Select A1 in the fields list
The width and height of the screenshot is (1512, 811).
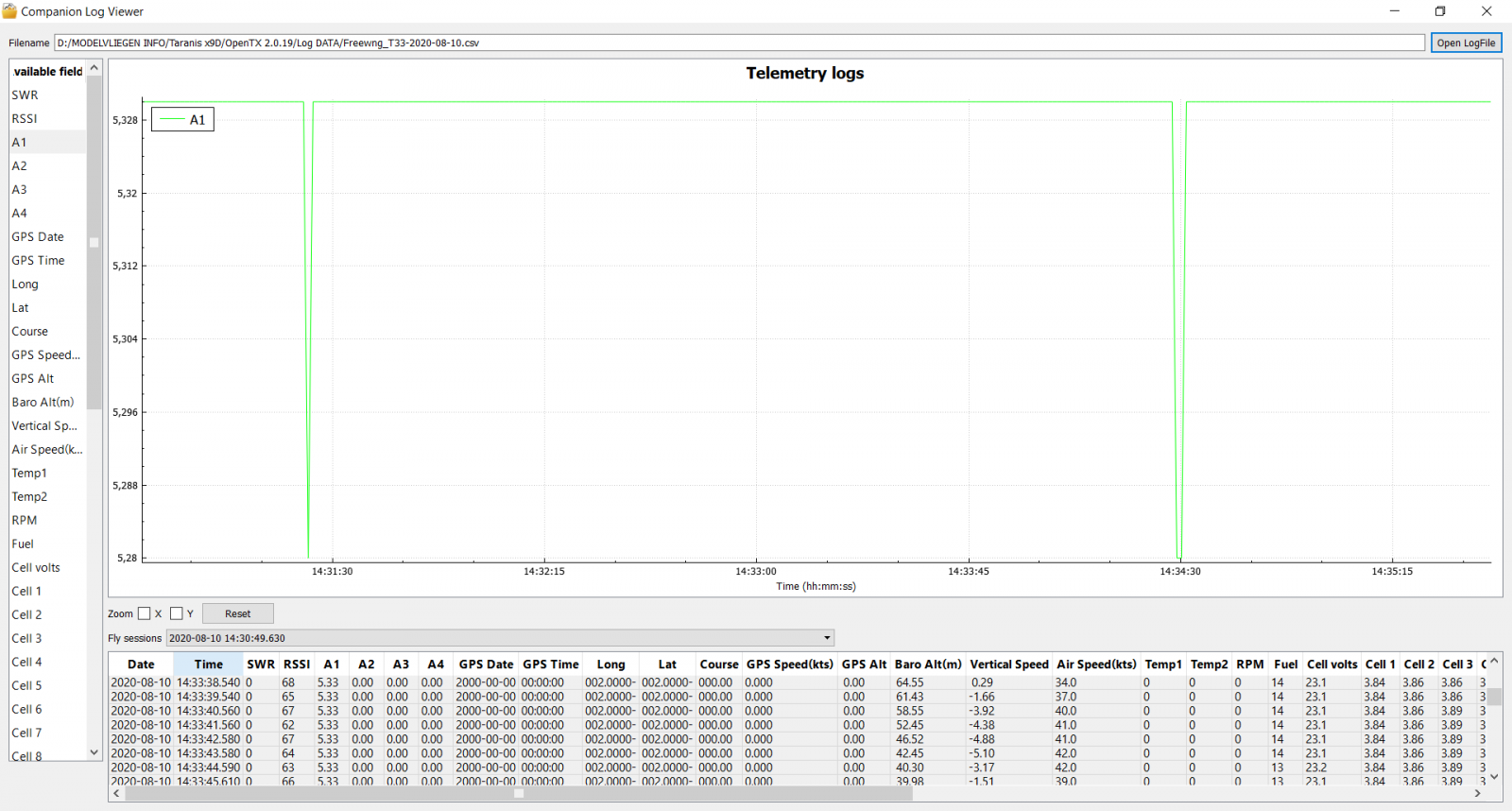point(47,142)
